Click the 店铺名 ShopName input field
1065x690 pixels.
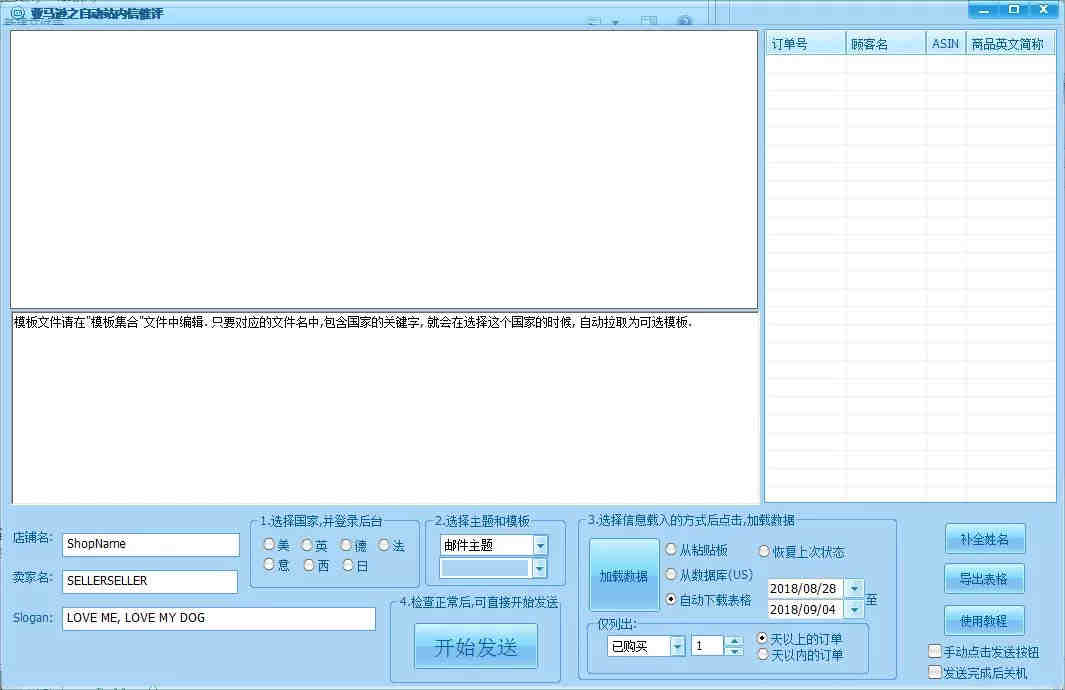point(151,544)
